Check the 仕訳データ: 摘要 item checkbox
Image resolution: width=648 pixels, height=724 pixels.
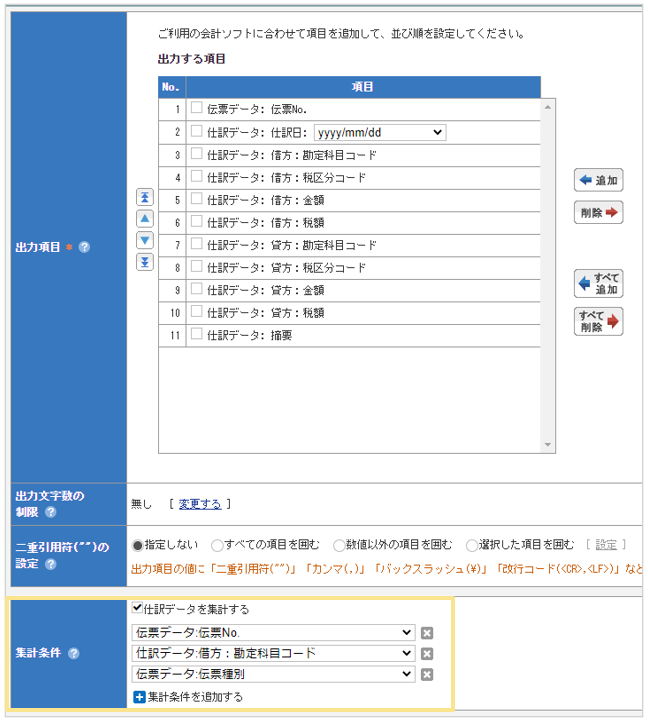pos(197,334)
